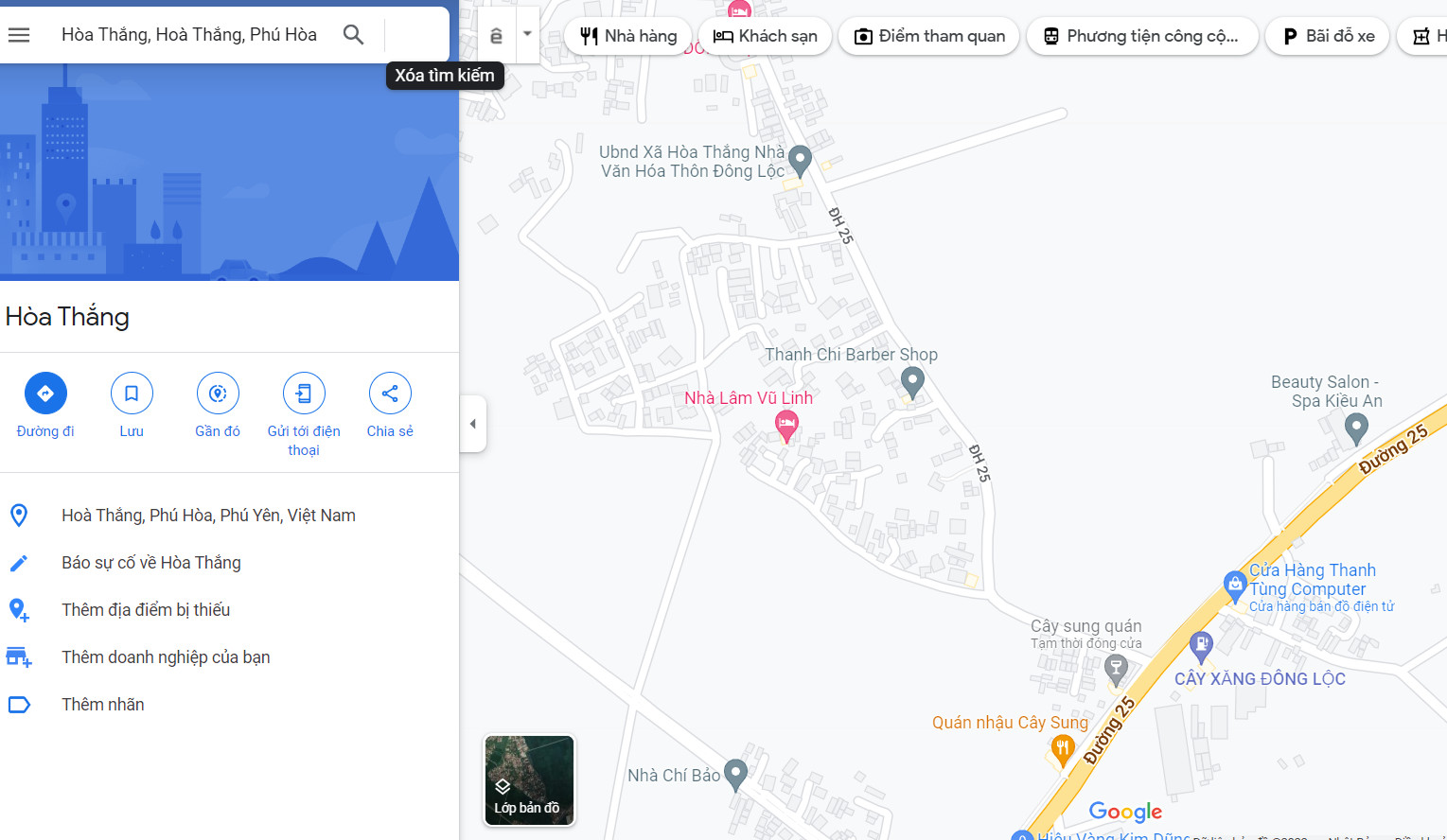Share location via Chia sẻ icon

(390, 394)
